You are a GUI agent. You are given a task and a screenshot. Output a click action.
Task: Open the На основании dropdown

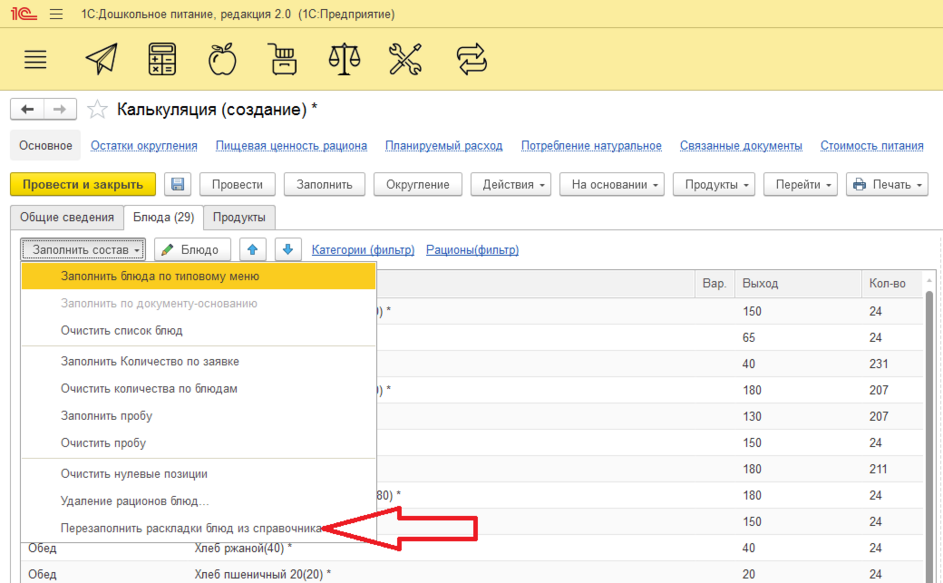coord(610,185)
